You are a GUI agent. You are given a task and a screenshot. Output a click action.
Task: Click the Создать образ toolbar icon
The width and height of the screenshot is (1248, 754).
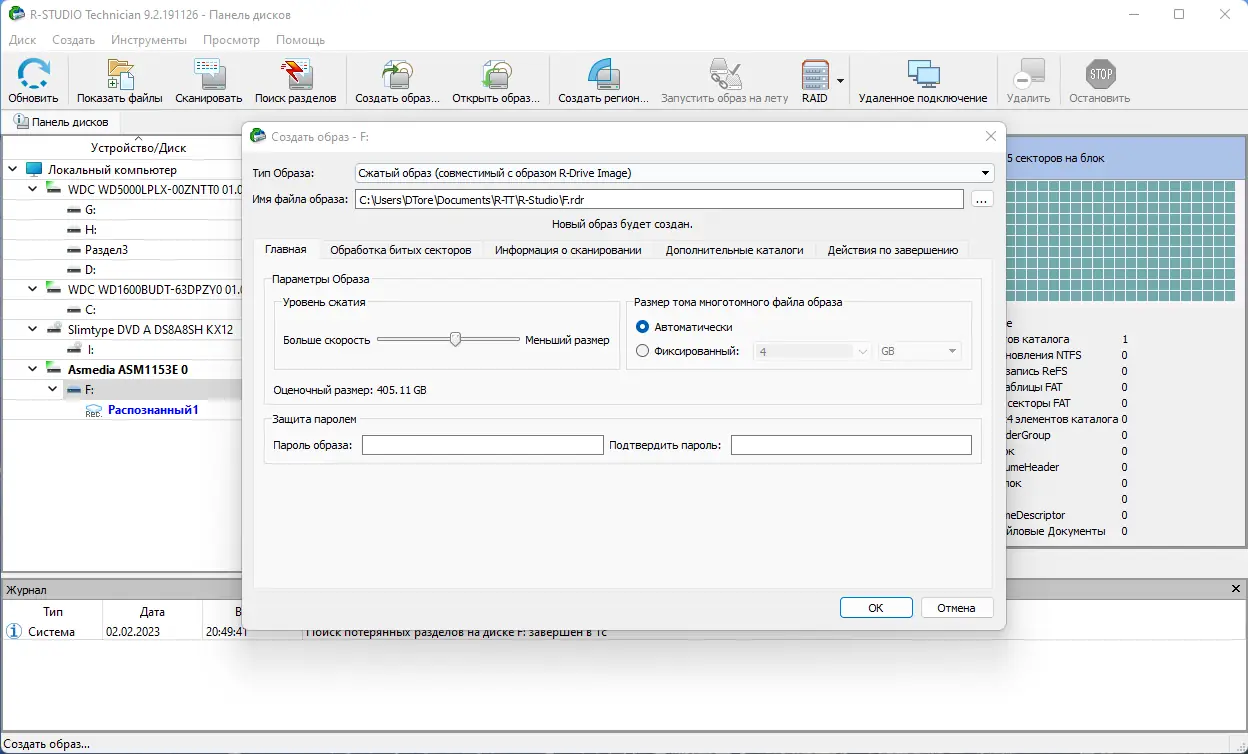(397, 75)
